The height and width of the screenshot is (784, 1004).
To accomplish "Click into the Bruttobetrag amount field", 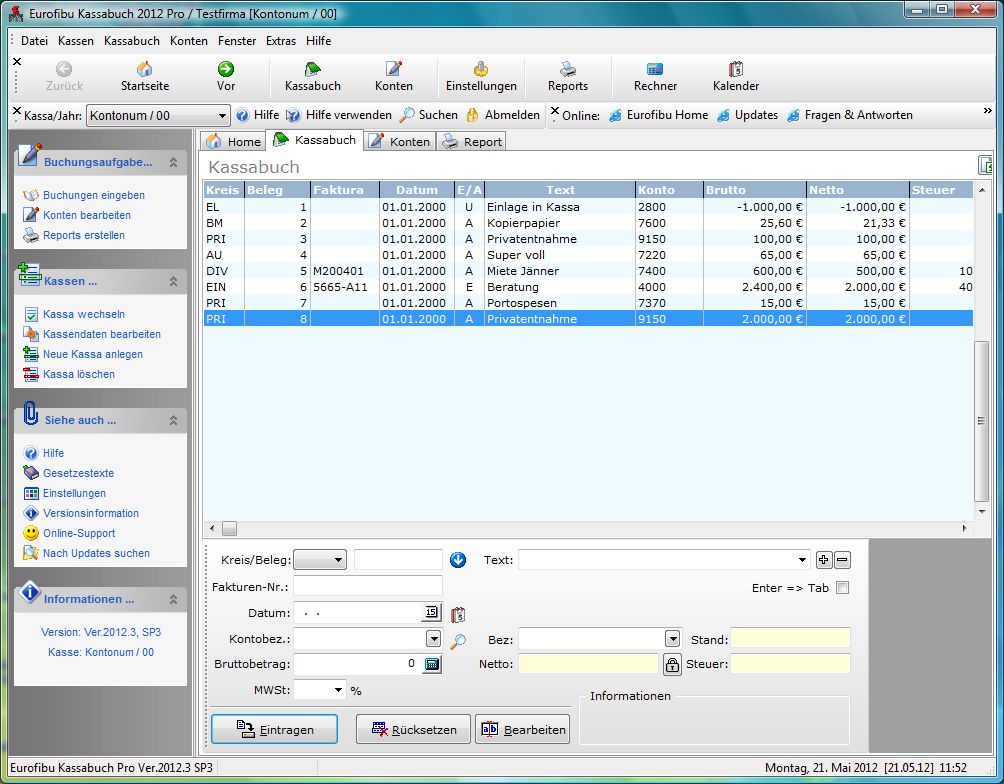I will coord(356,664).
